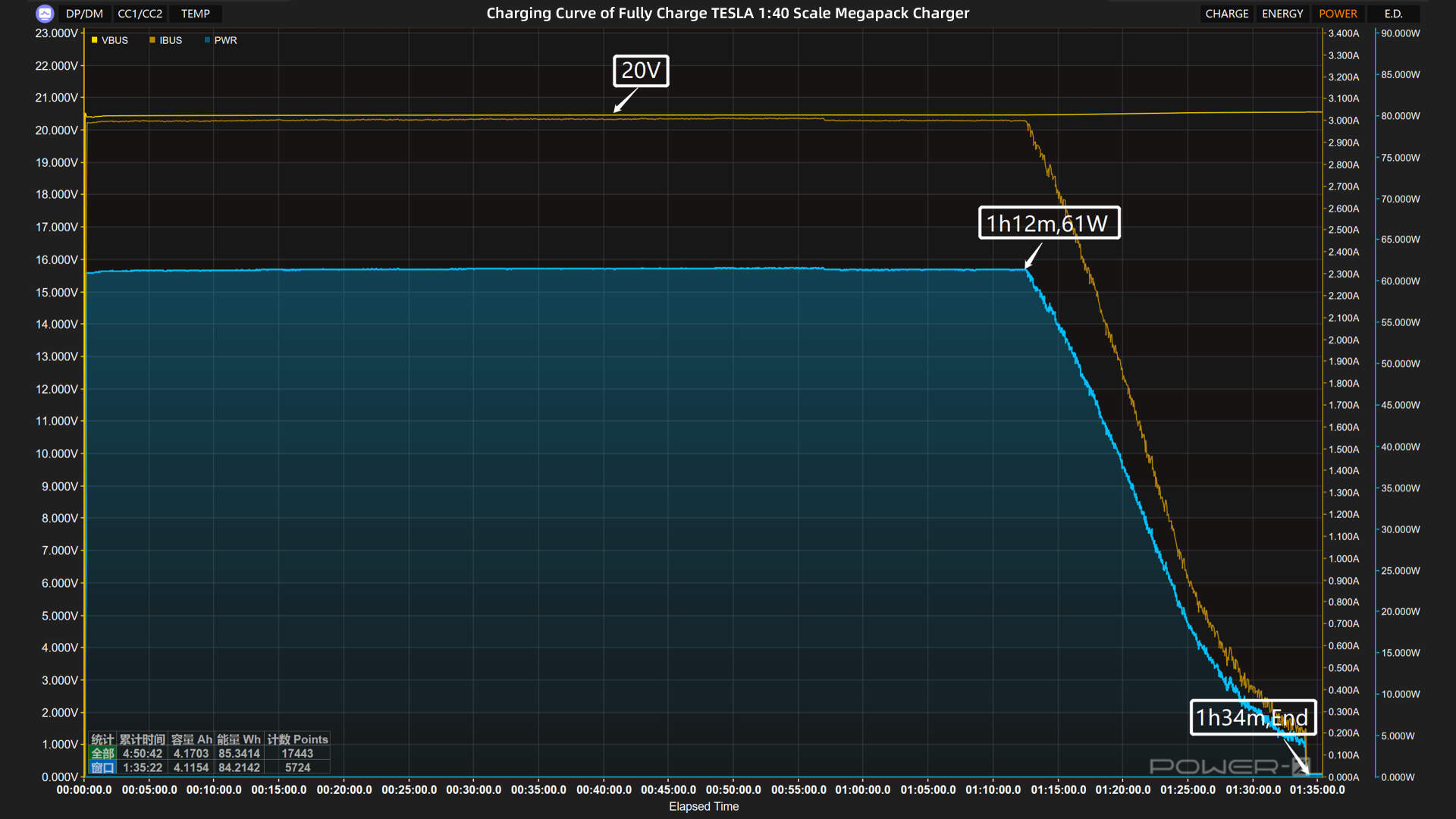
Task: Toggle the IBUS legend label
Action: pyautogui.click(x=171, y=40)
